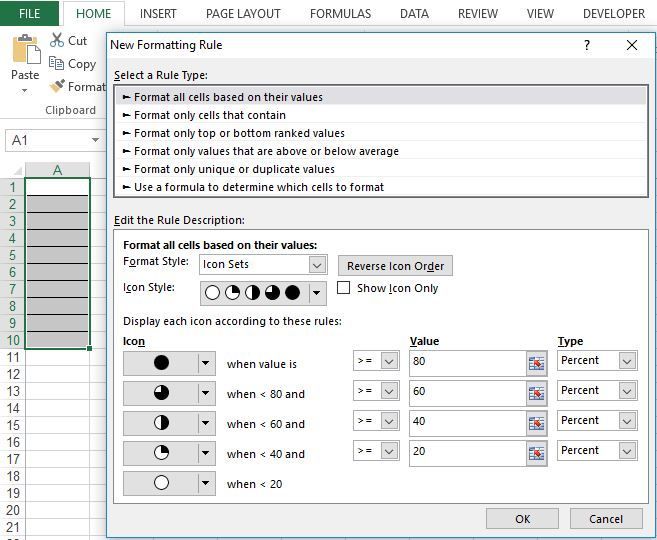Image resolution: width=657 pixels, height=540 pixels.
Task: Select row 20 header
Action: point(13,510)
